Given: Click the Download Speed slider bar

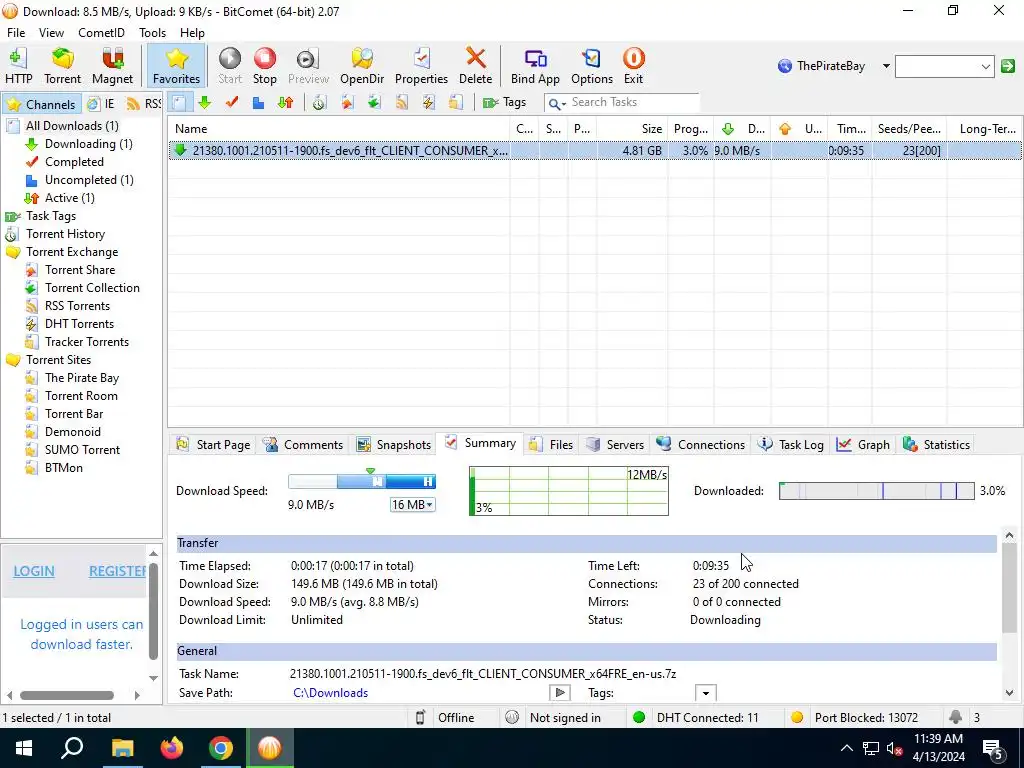Looking at the screenshot, I should pos(362,482).
